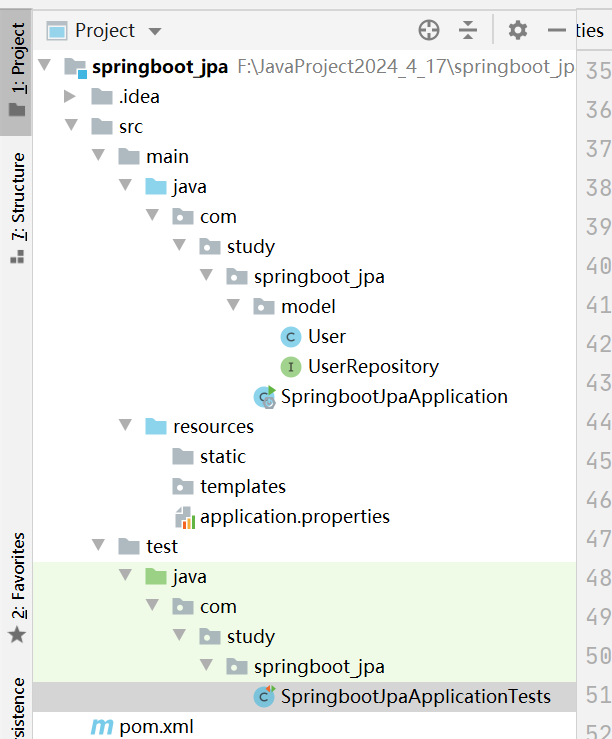Screen dimensions: 612x739
Task: Collapse the test java folder arrow
Action: (x=125, y=575)
